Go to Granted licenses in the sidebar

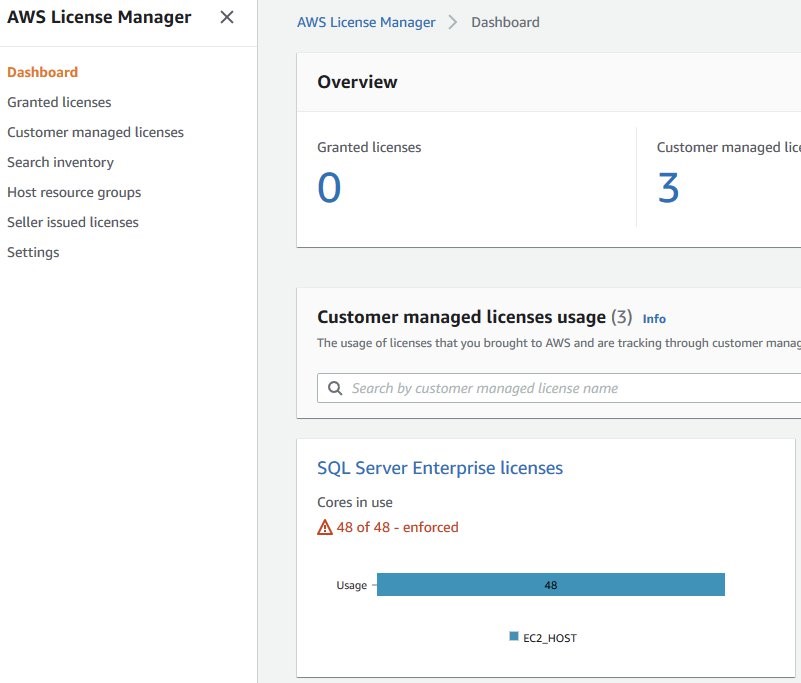click(x=59, y=102)
